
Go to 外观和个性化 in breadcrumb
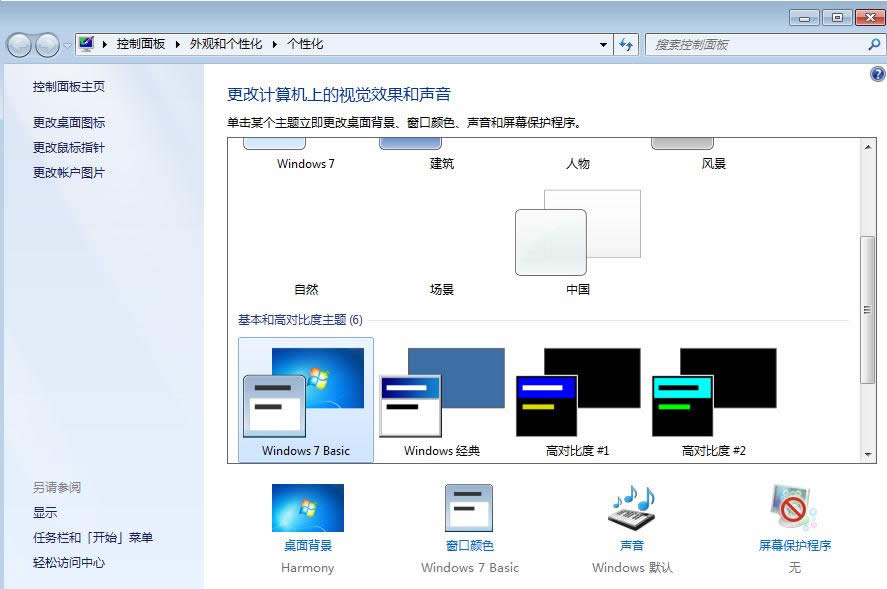226,45
